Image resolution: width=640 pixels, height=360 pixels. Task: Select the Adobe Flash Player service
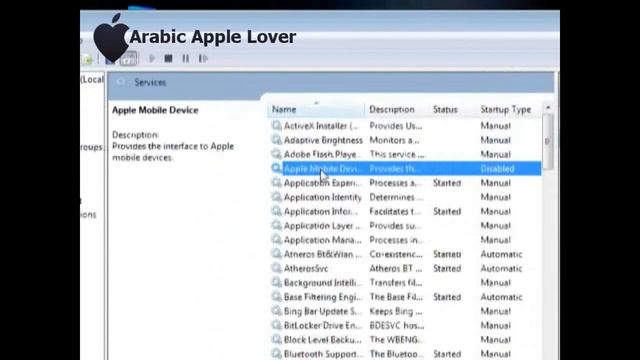tap(405, 154)
